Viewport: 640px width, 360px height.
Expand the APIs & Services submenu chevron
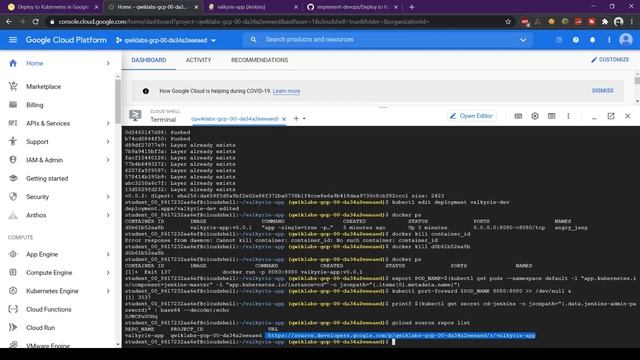[x=108, y=123]
